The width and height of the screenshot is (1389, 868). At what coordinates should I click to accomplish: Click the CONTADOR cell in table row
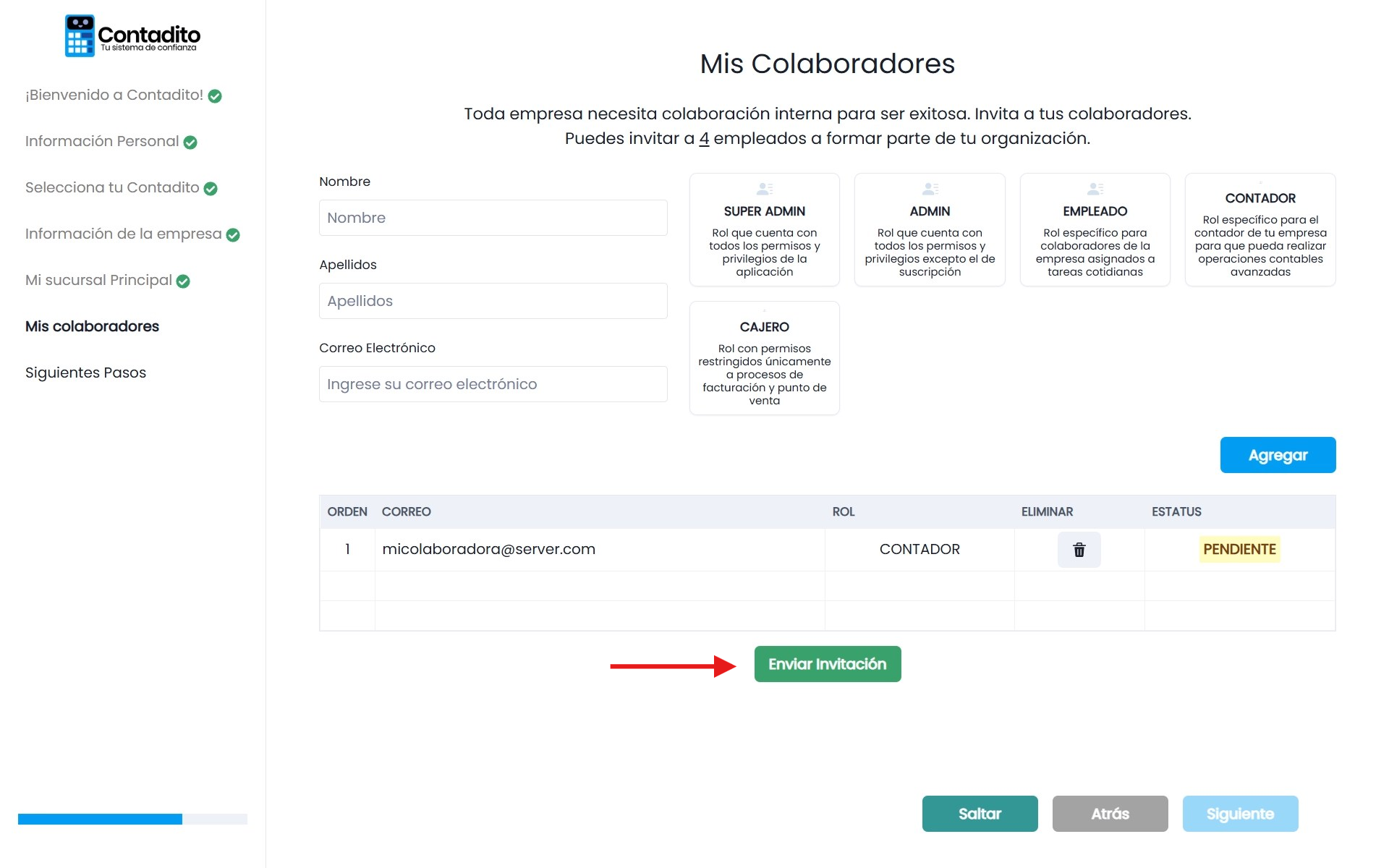coord(919,549)
